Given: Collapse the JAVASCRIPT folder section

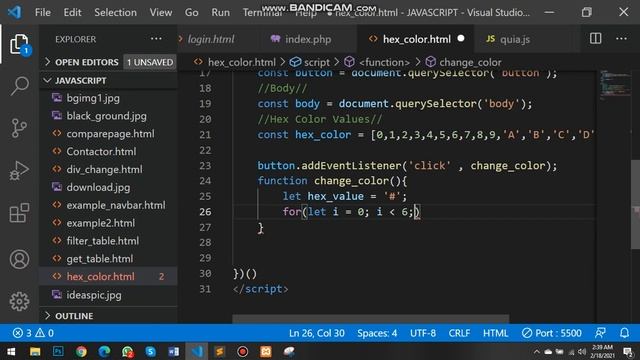Looking at the screenshot, I should click(81, 80).
